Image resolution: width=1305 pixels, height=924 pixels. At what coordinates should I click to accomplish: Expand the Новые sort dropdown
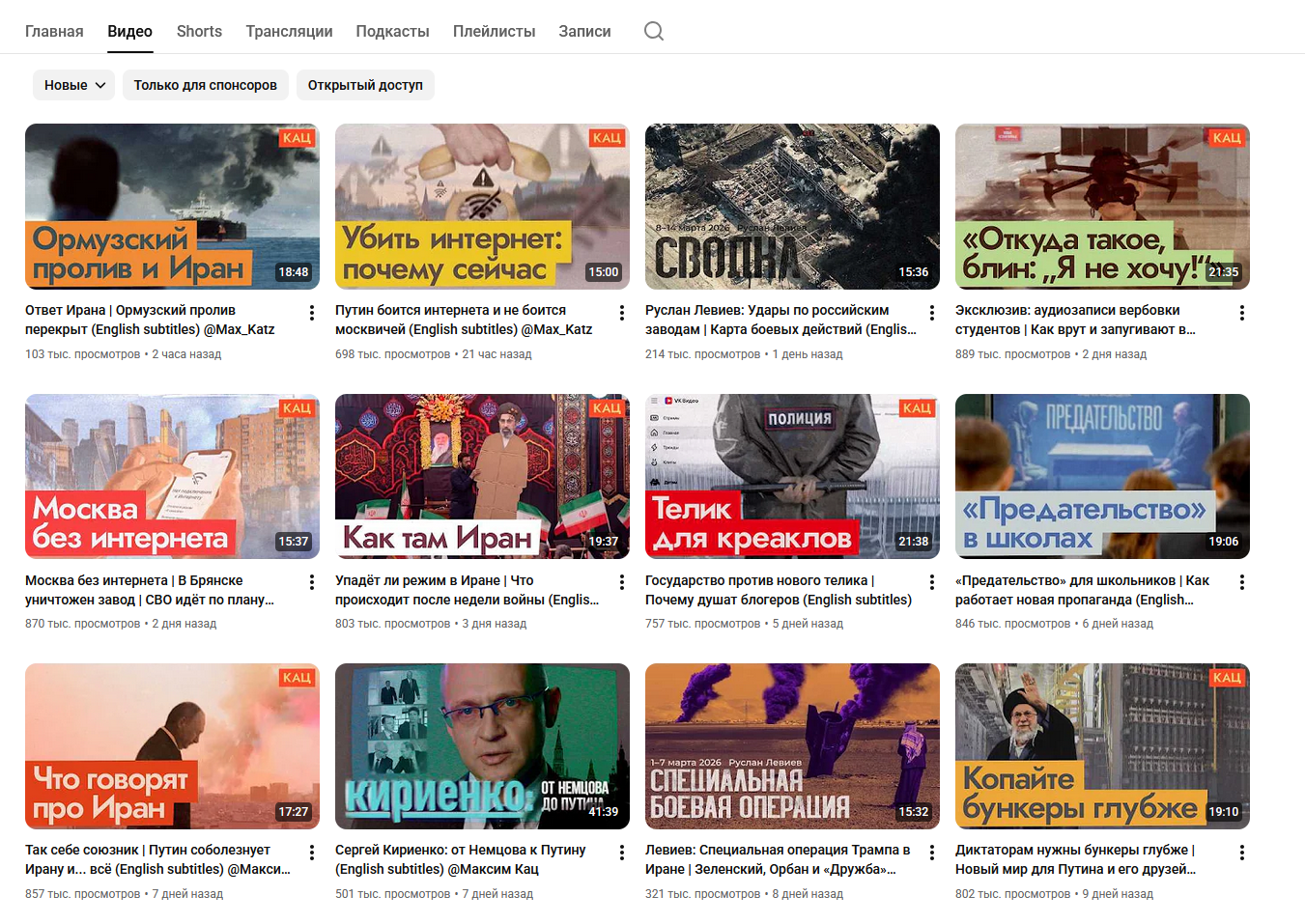74,85
